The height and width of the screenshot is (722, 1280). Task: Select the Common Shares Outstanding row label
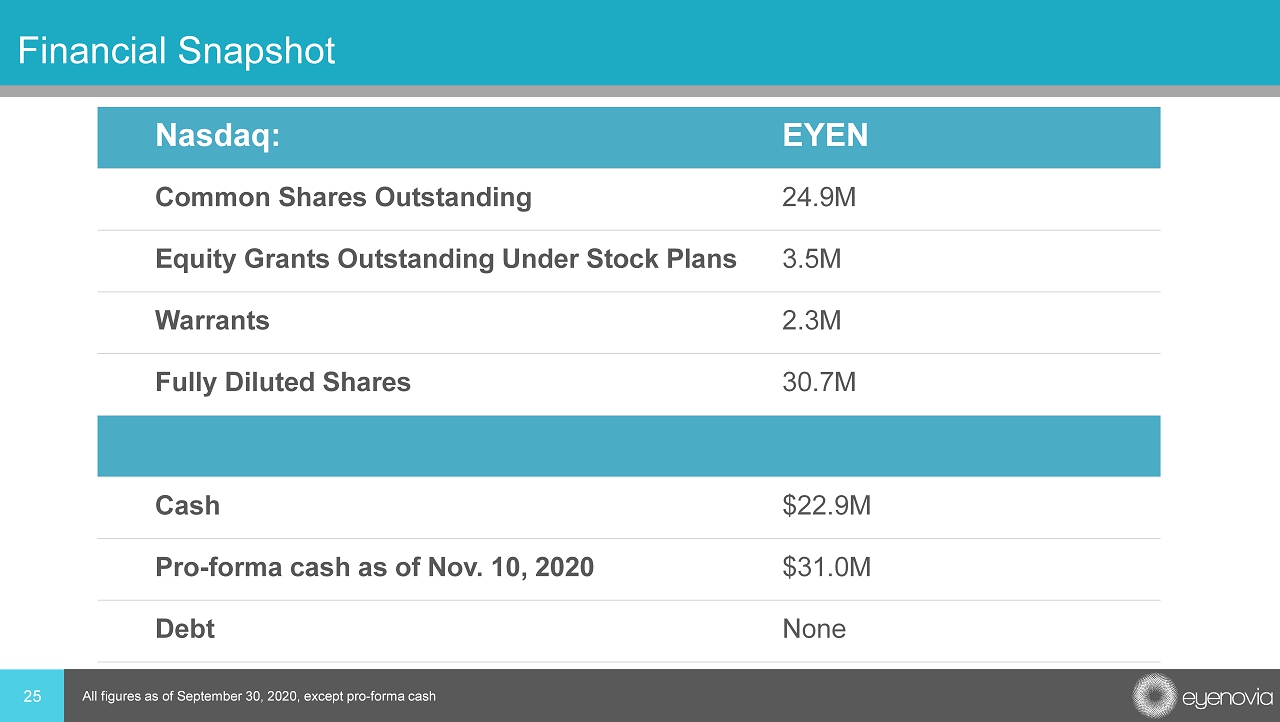tap(343, 198)
